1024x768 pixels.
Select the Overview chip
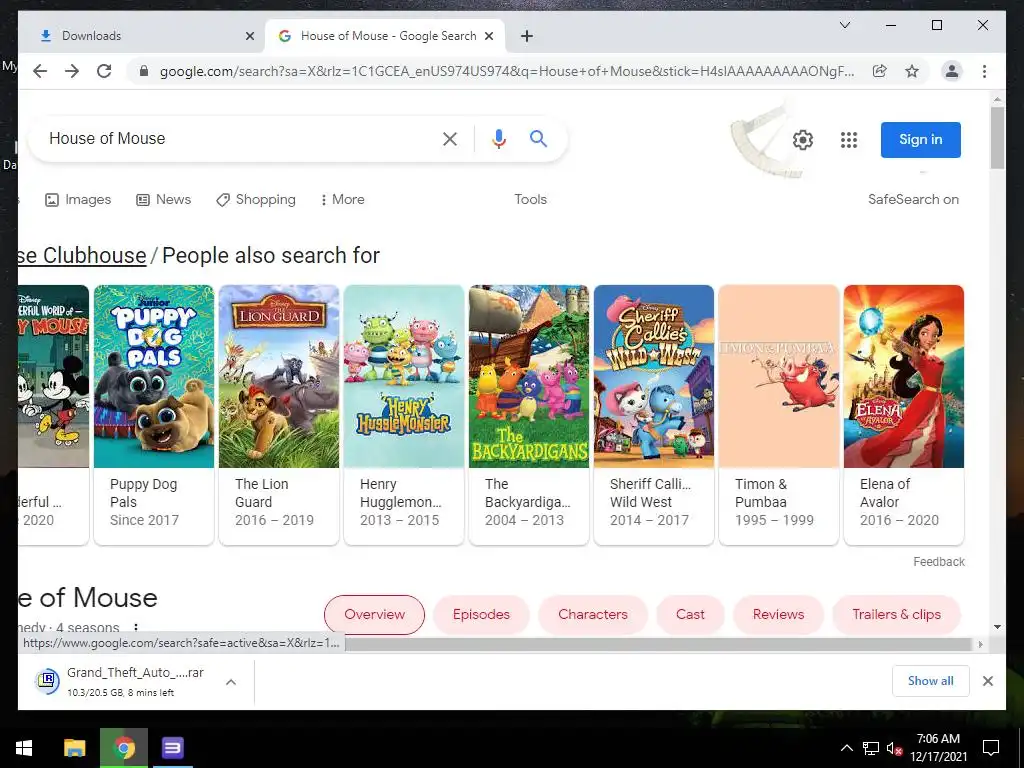[x=374, y=615]
